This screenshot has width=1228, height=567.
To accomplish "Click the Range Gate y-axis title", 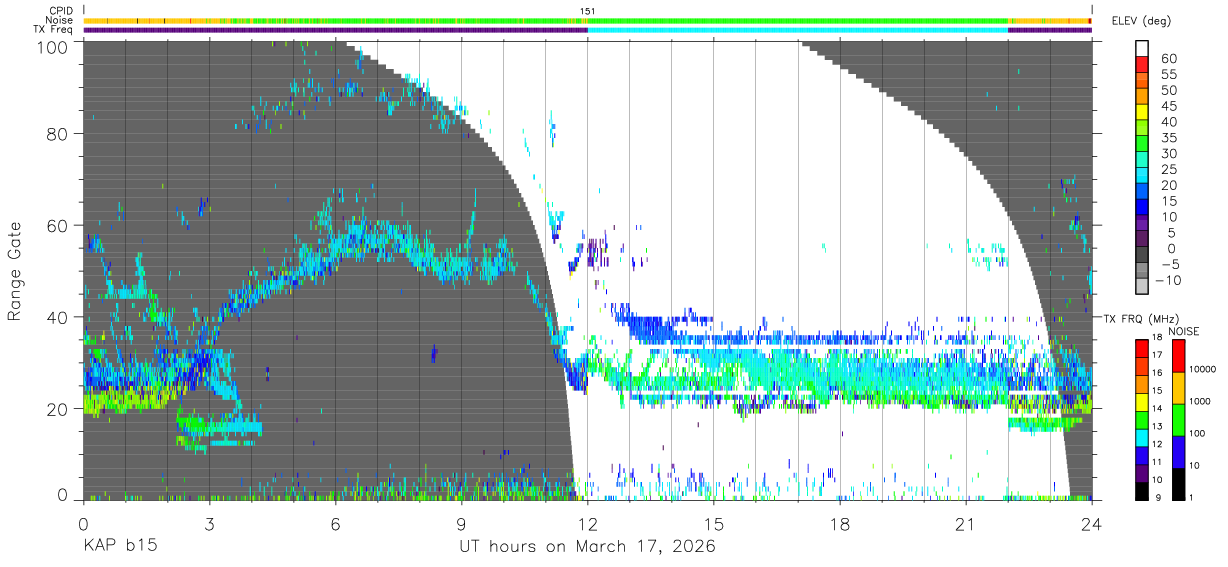I will (x=16, y=270).
